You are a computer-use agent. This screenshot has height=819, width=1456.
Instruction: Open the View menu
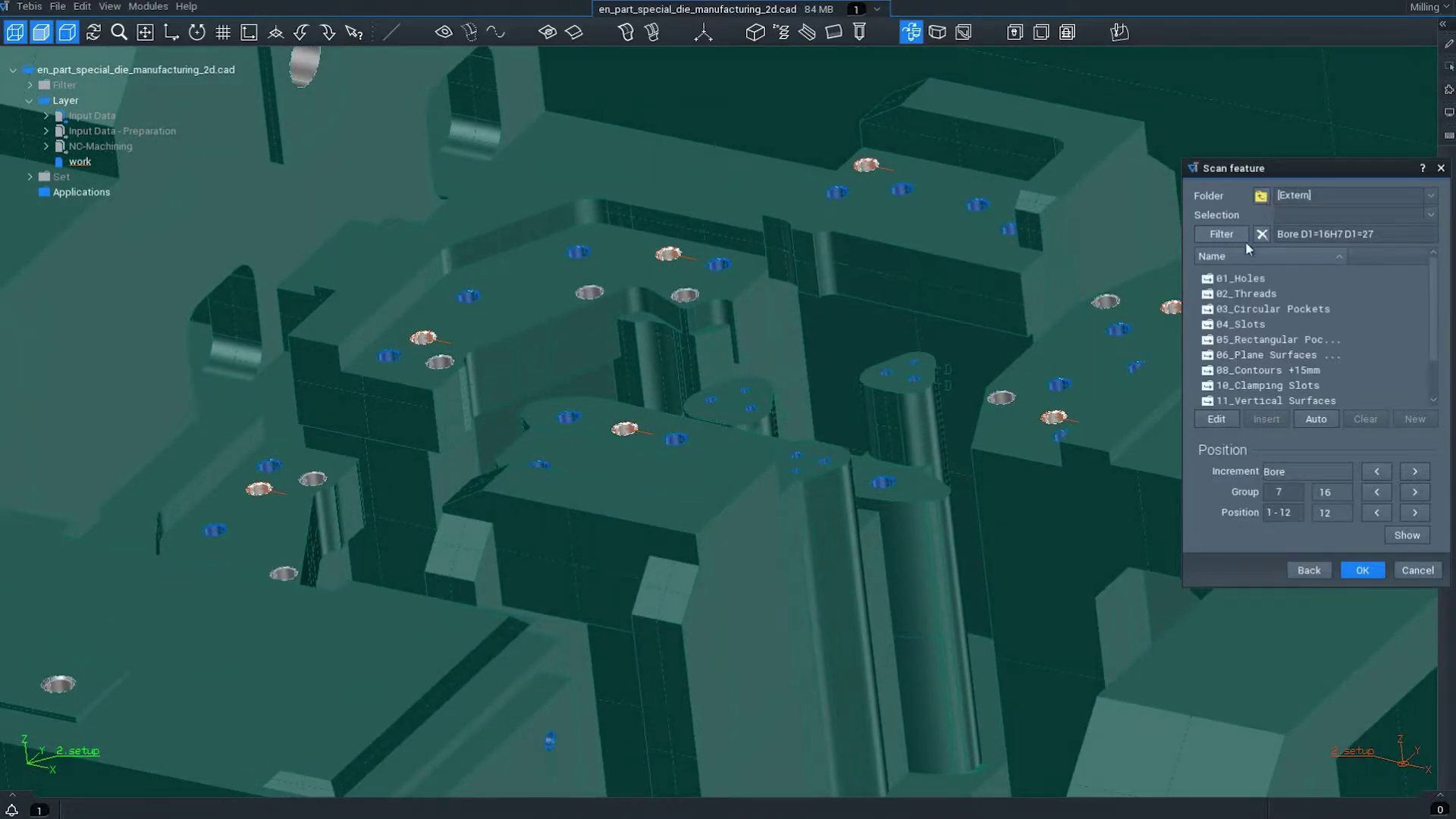tap(109, 6)
